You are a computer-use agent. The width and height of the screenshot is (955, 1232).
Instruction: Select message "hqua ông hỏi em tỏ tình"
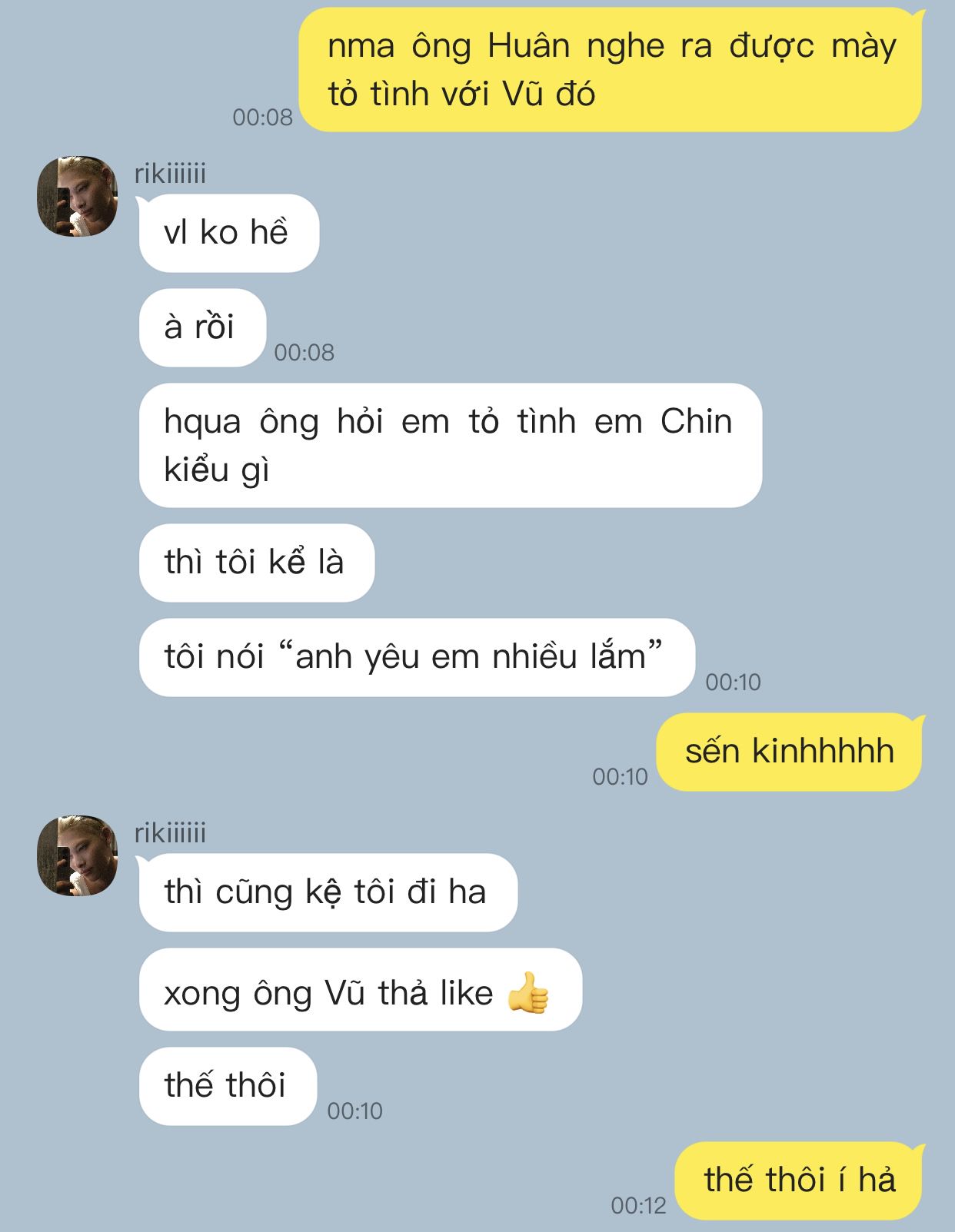pyautogui.click(x=450, y=445)
